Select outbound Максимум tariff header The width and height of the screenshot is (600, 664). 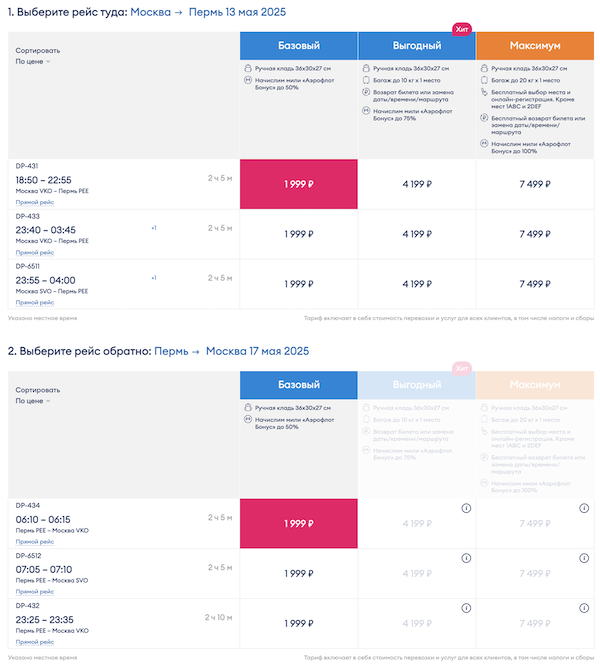(534, 46)
